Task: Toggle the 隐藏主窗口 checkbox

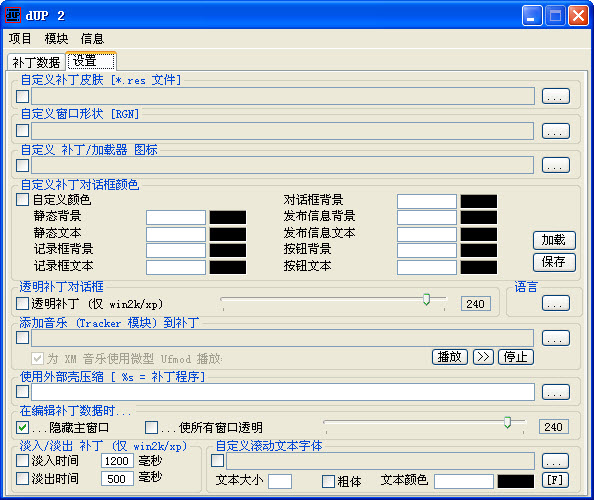Action: (23, 428)
